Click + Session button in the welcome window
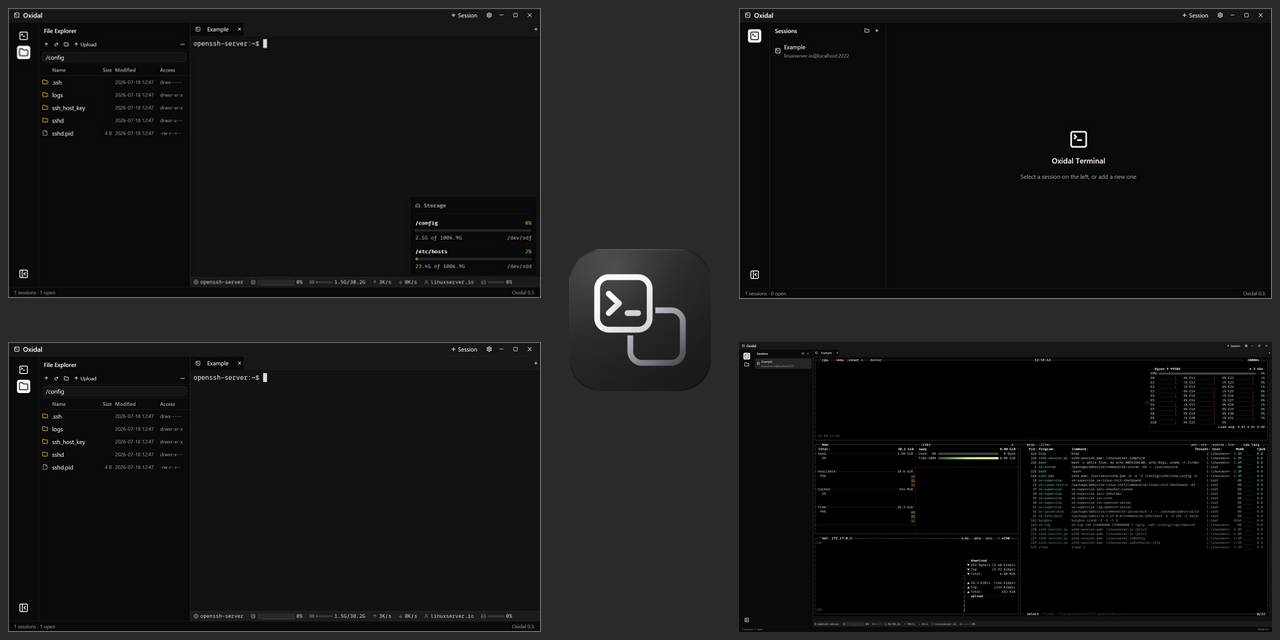Screen dimensions: 1280x640 (x=1195, y=15)
